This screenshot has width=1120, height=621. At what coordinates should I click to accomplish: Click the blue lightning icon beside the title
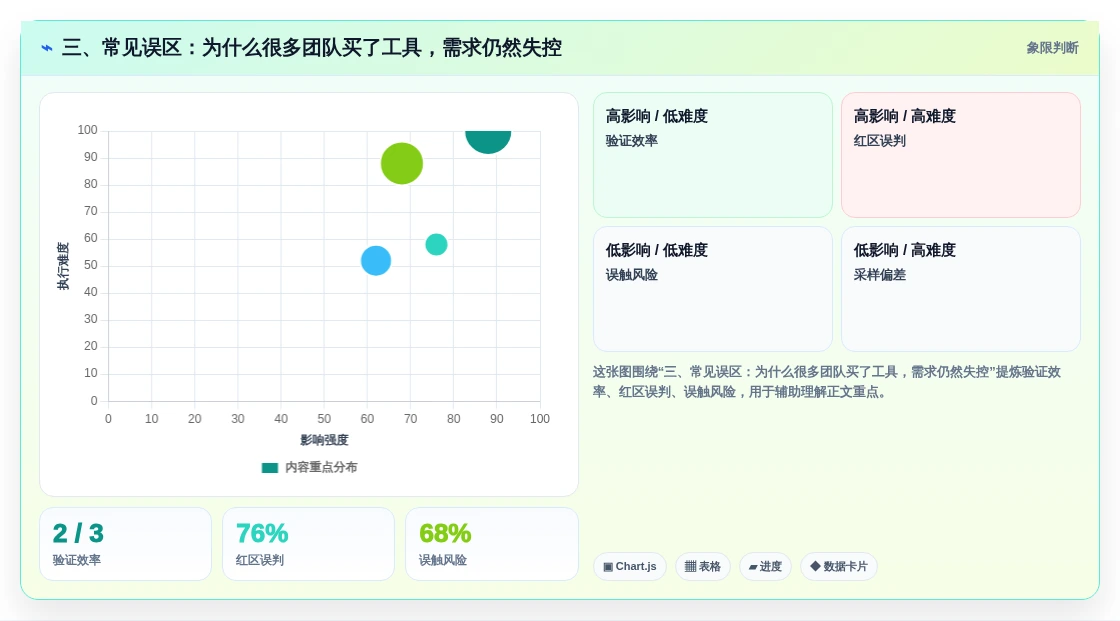tap(47, 48)
